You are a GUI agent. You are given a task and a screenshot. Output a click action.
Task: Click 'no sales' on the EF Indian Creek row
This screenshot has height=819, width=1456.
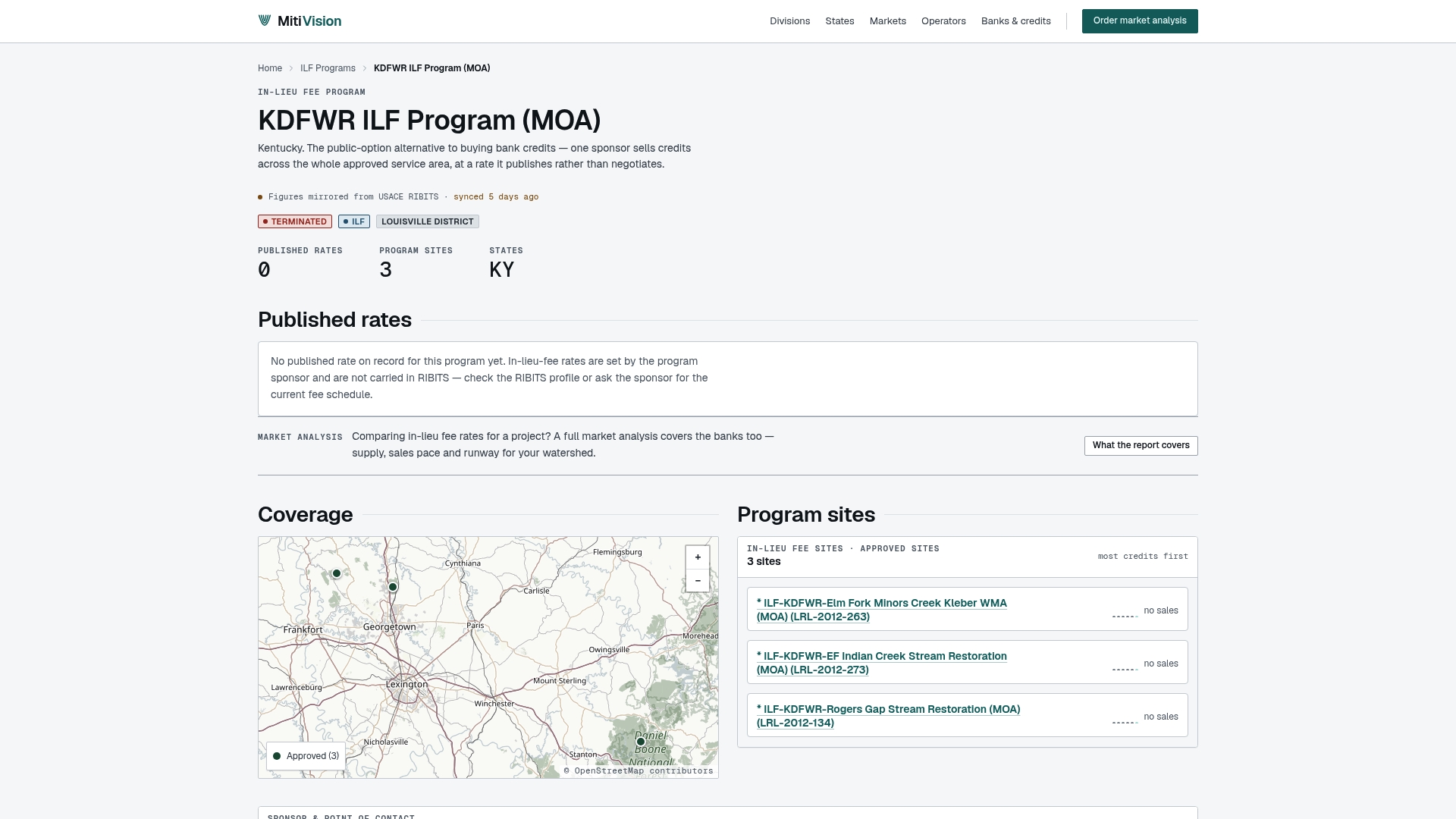point(1161,664)
